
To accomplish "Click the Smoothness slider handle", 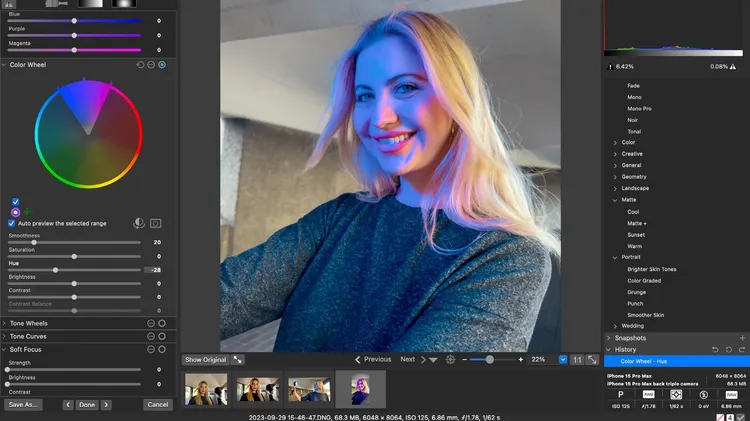I will point(34,243).
